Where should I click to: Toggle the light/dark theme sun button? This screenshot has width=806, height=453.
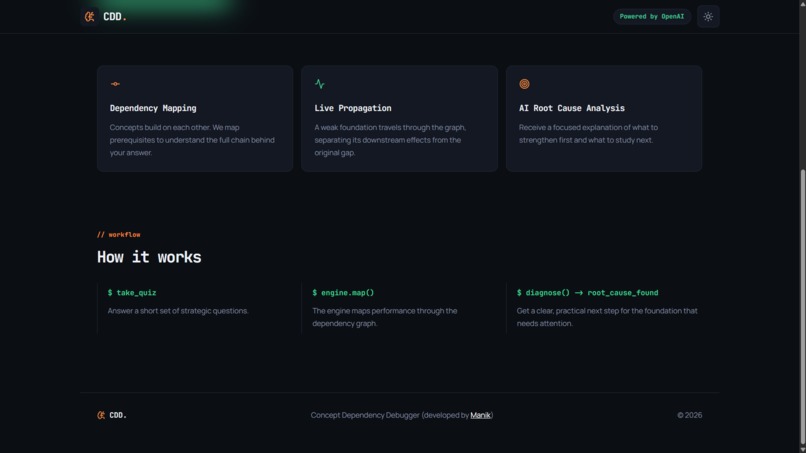click(x=708, y=16)
